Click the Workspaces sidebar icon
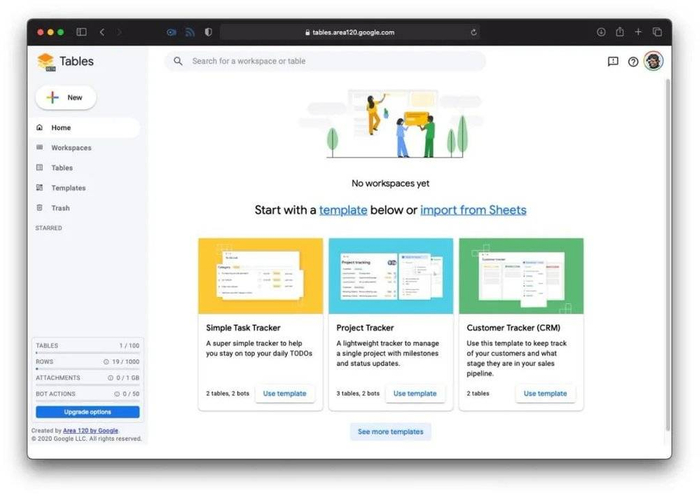Viewport: 700px width, 496px height. click(40, 147)
